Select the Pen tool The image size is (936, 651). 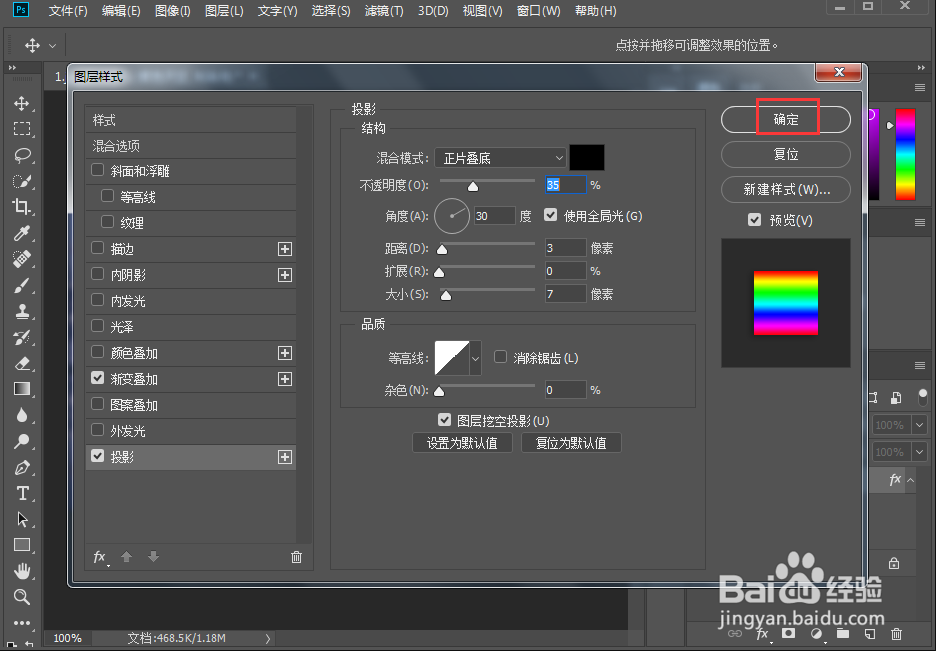pyautogui.click(x=22, y=467)
